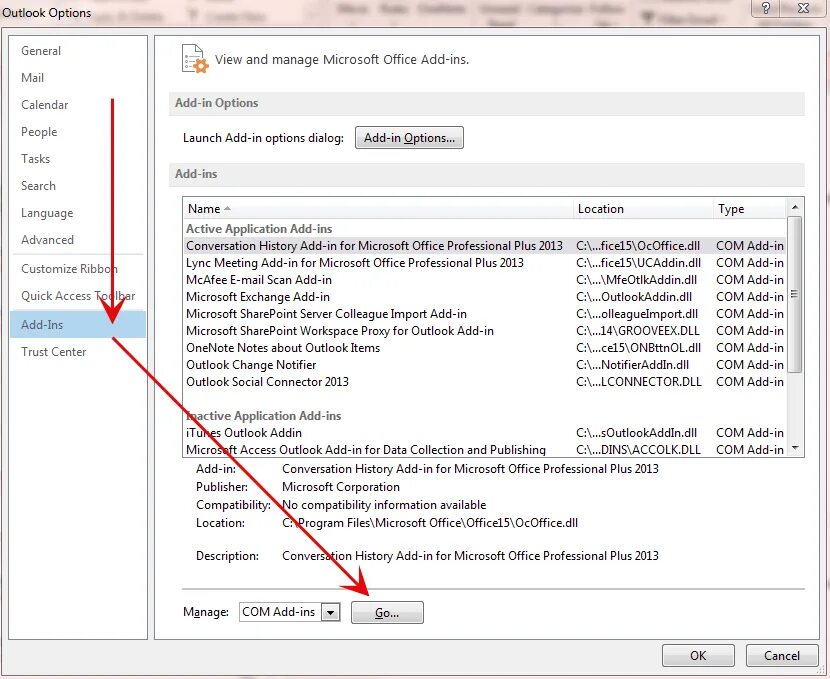Click scrollbar down arrow in add-ins list

coord(795,448)
